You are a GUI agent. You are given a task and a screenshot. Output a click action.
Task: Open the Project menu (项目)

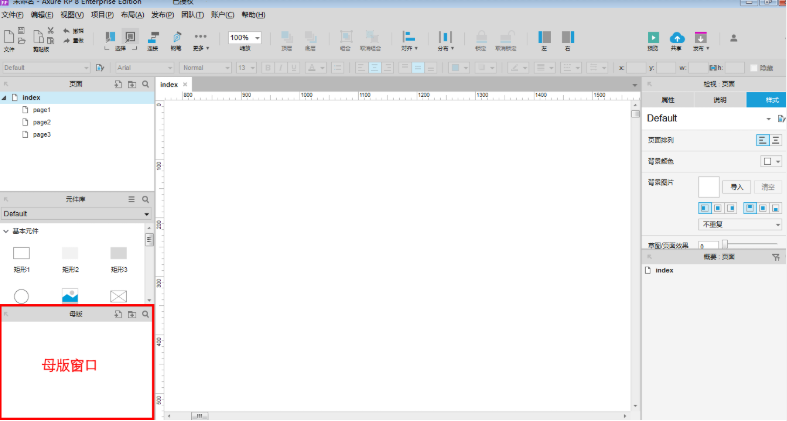[x=102, y=15]
